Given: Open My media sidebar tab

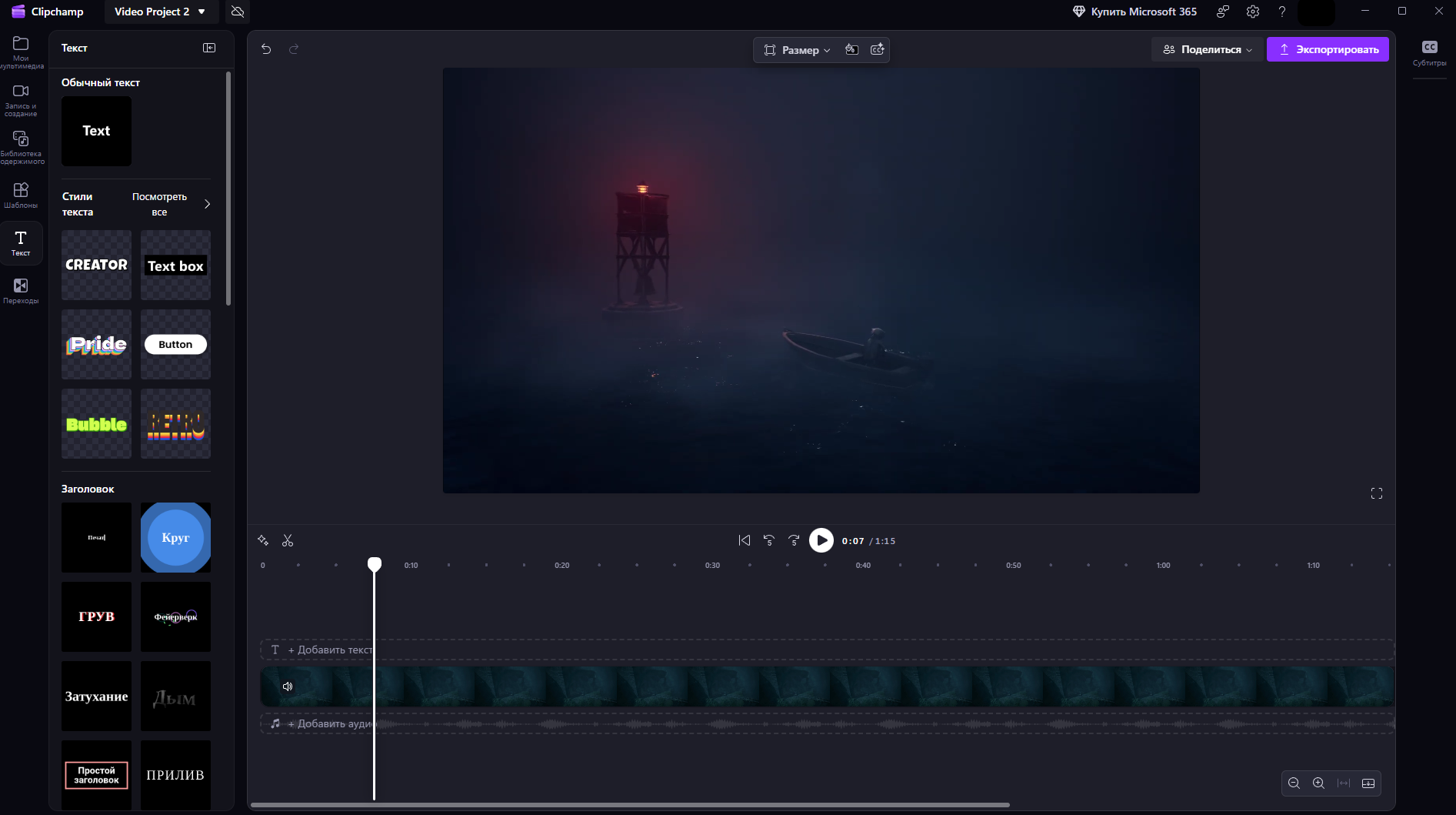Looking at the screenshot, I should tap(21, 52).
